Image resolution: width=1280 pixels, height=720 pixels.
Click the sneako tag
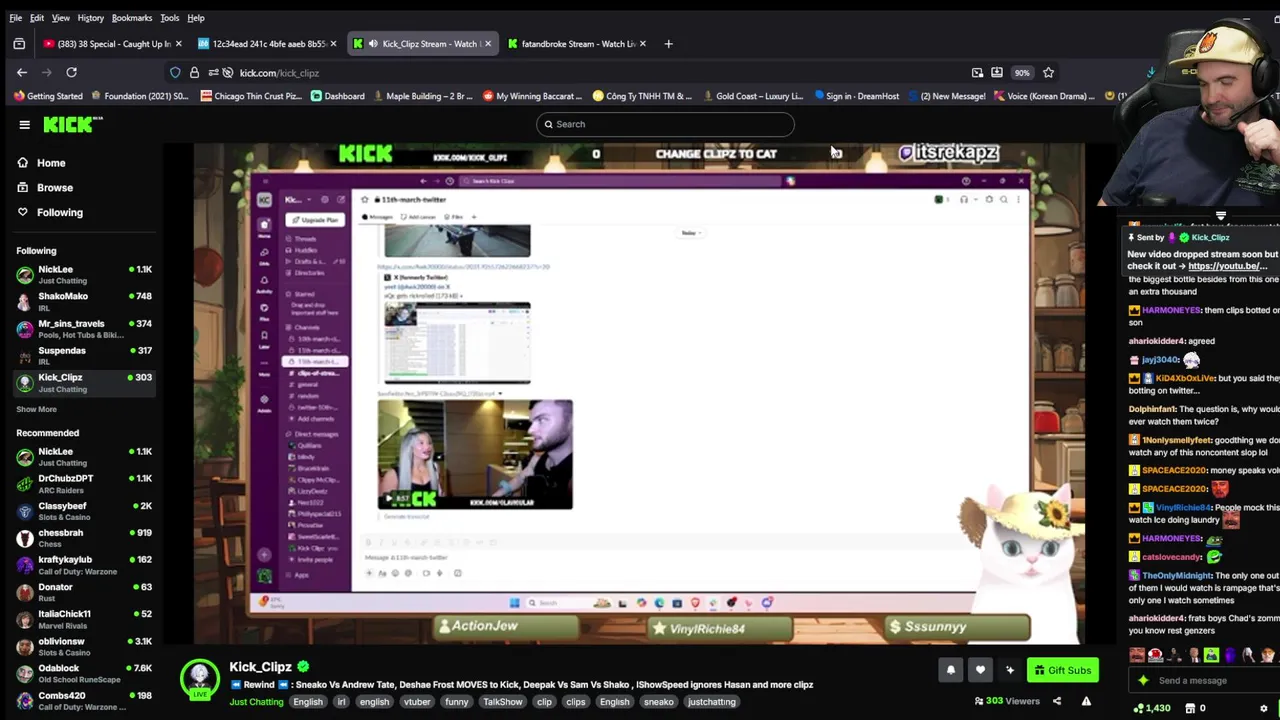658,702
